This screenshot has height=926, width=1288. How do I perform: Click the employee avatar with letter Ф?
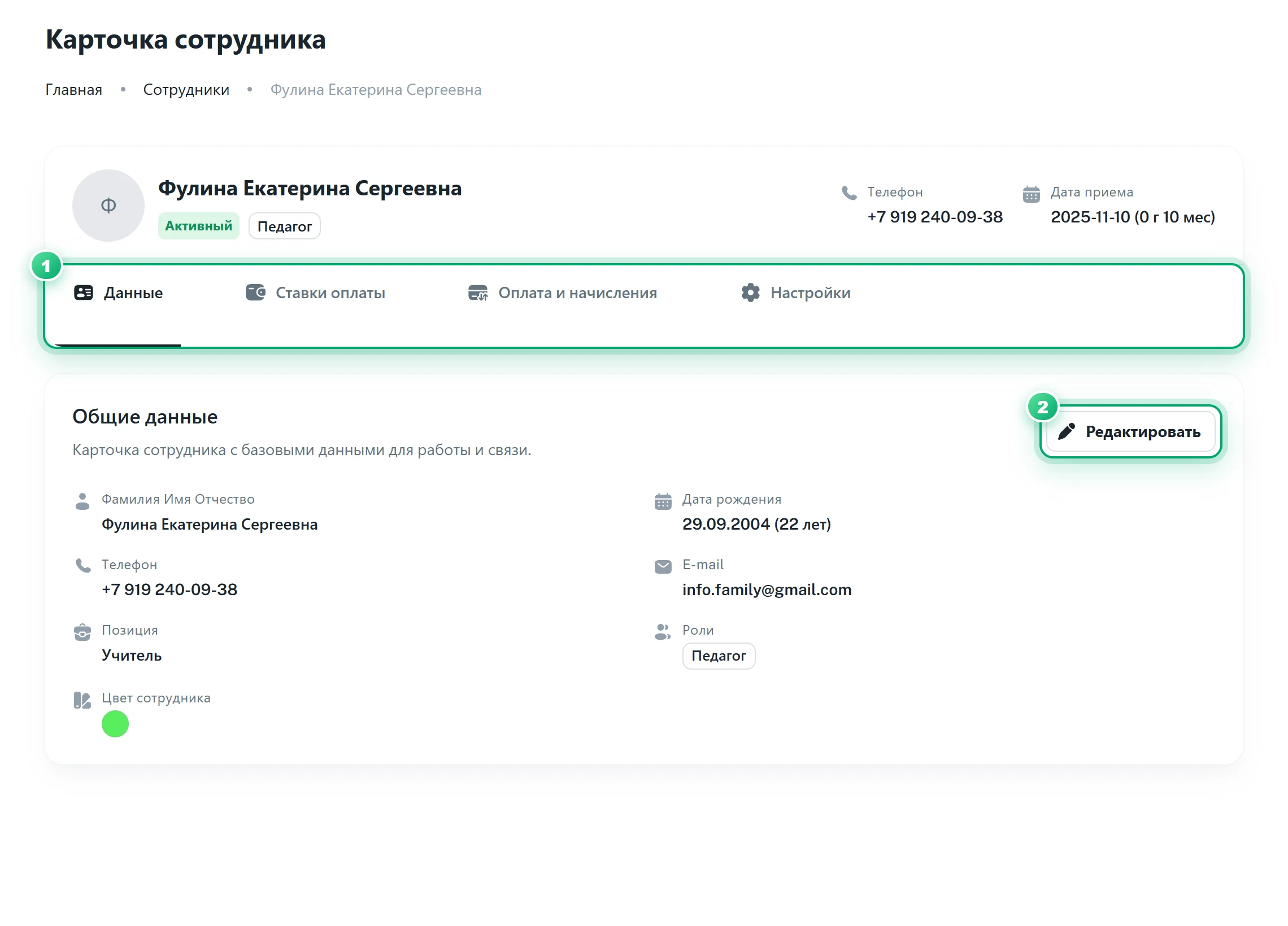click(108, 206)
